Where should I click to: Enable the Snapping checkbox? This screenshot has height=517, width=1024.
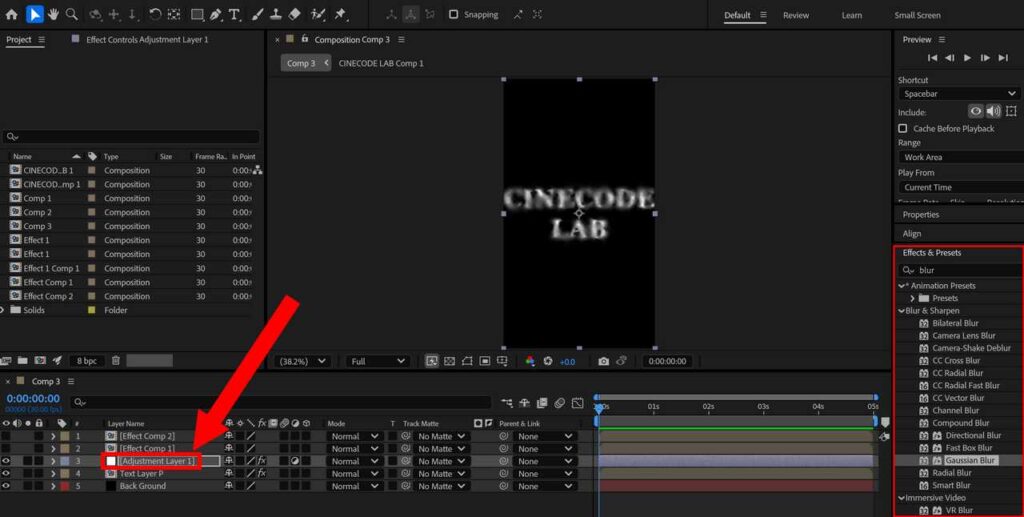coord(453,14)
